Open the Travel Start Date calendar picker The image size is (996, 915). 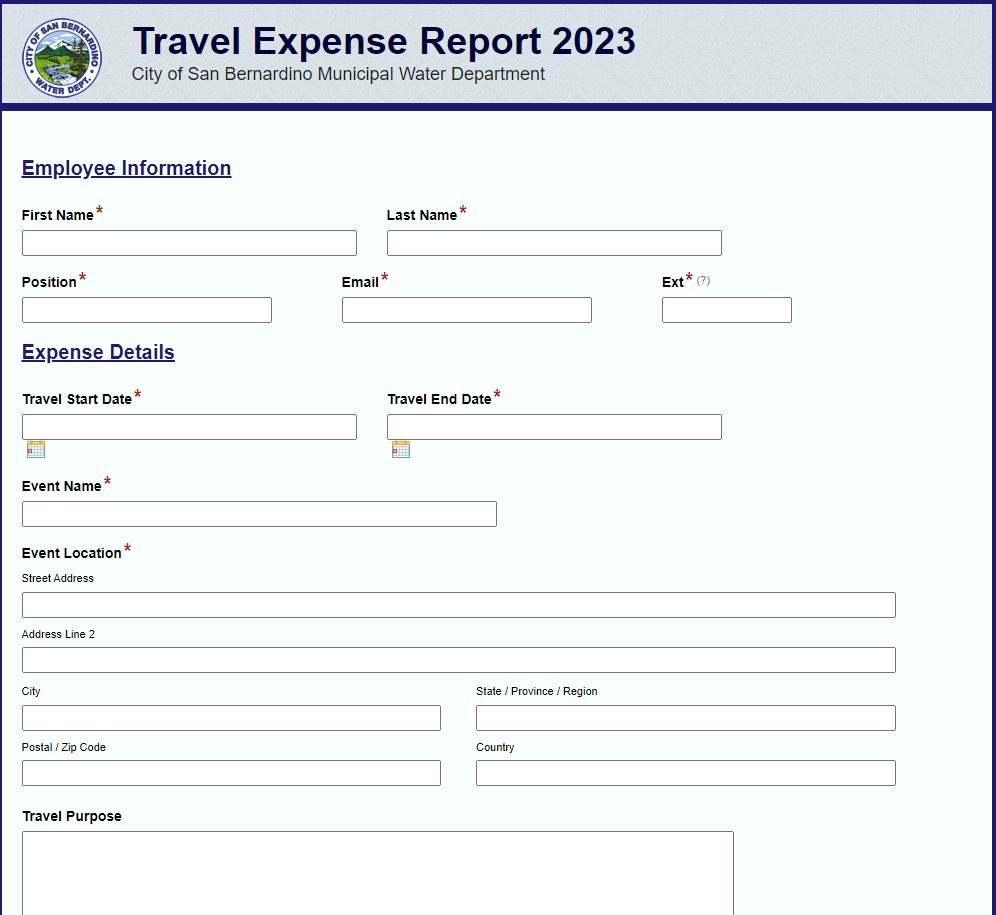[x=36, y=448]
